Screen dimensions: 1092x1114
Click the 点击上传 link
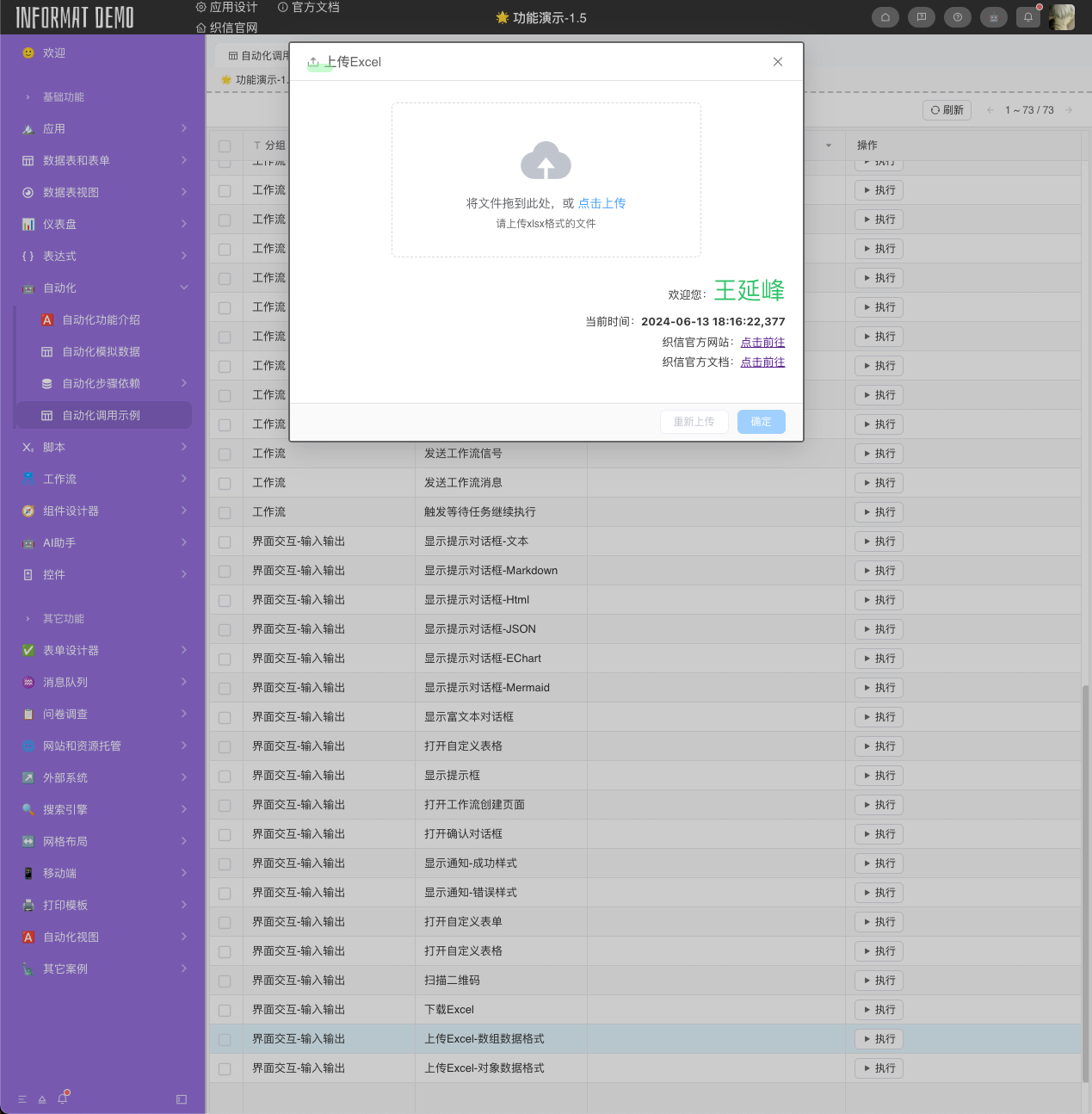[602, 203]
